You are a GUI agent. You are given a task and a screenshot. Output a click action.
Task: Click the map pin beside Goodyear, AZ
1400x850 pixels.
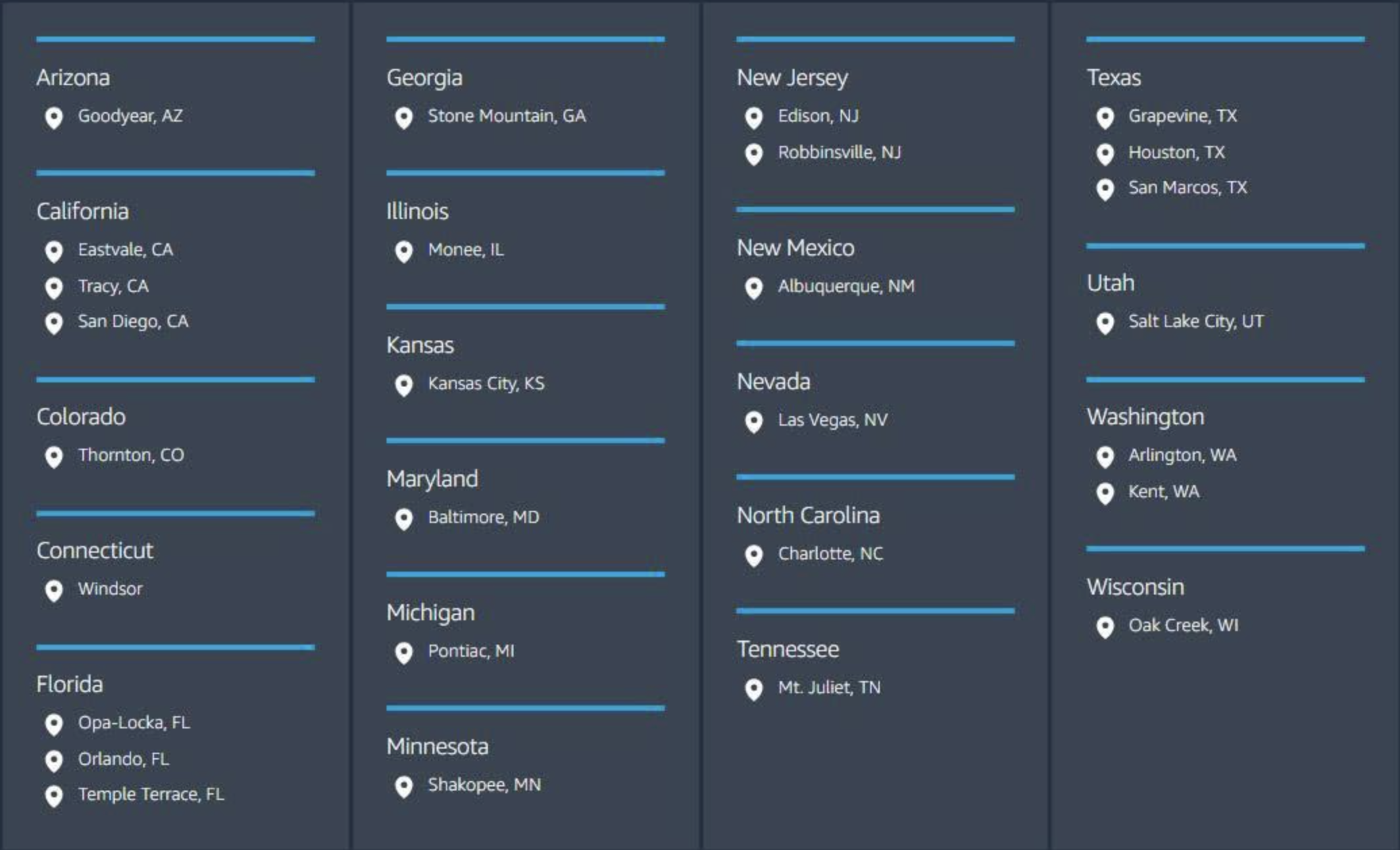(x=53, y=118)
